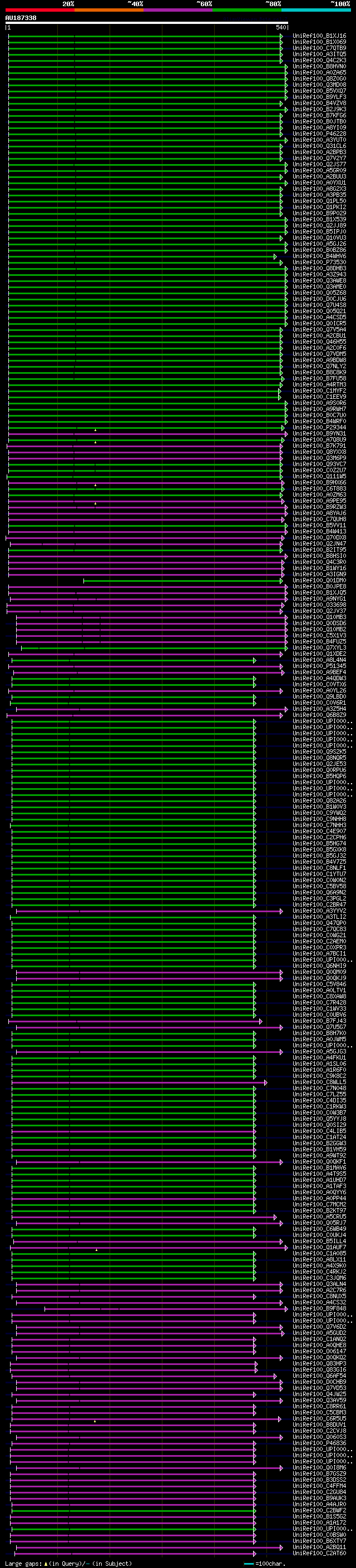Image resolution: width=356 pixels, height=1568 pixels.
Task: Select the UniRef100_P29344 label
Action: point(319,427)
